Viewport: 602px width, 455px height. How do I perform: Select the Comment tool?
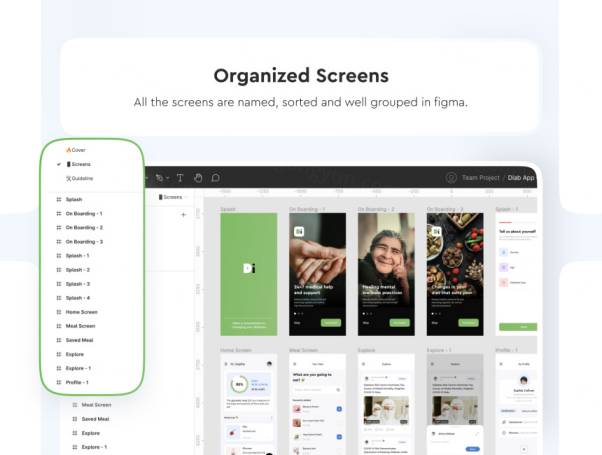click(215, 178)
